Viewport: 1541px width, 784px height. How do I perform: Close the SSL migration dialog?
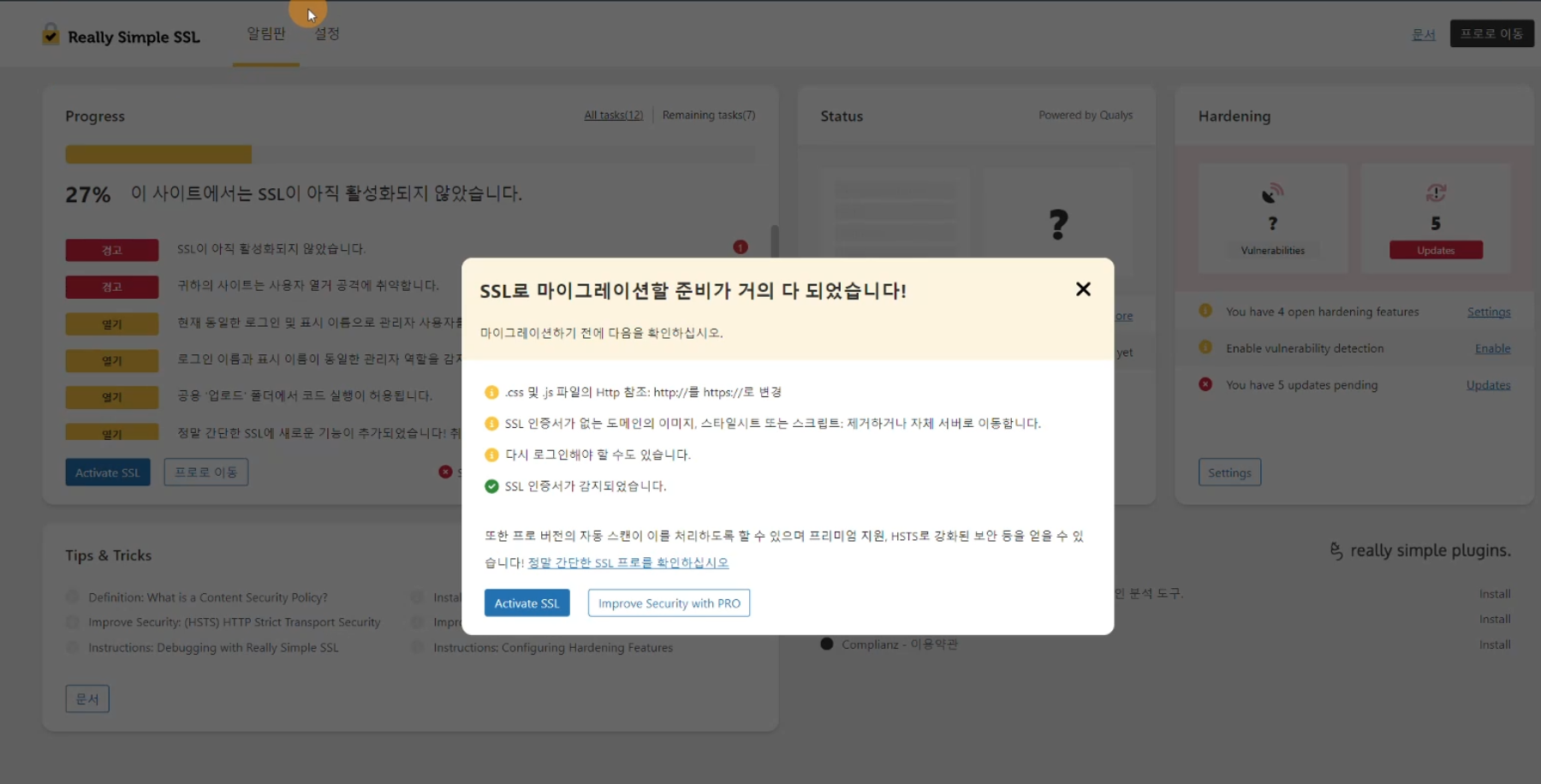point(1083,289)
